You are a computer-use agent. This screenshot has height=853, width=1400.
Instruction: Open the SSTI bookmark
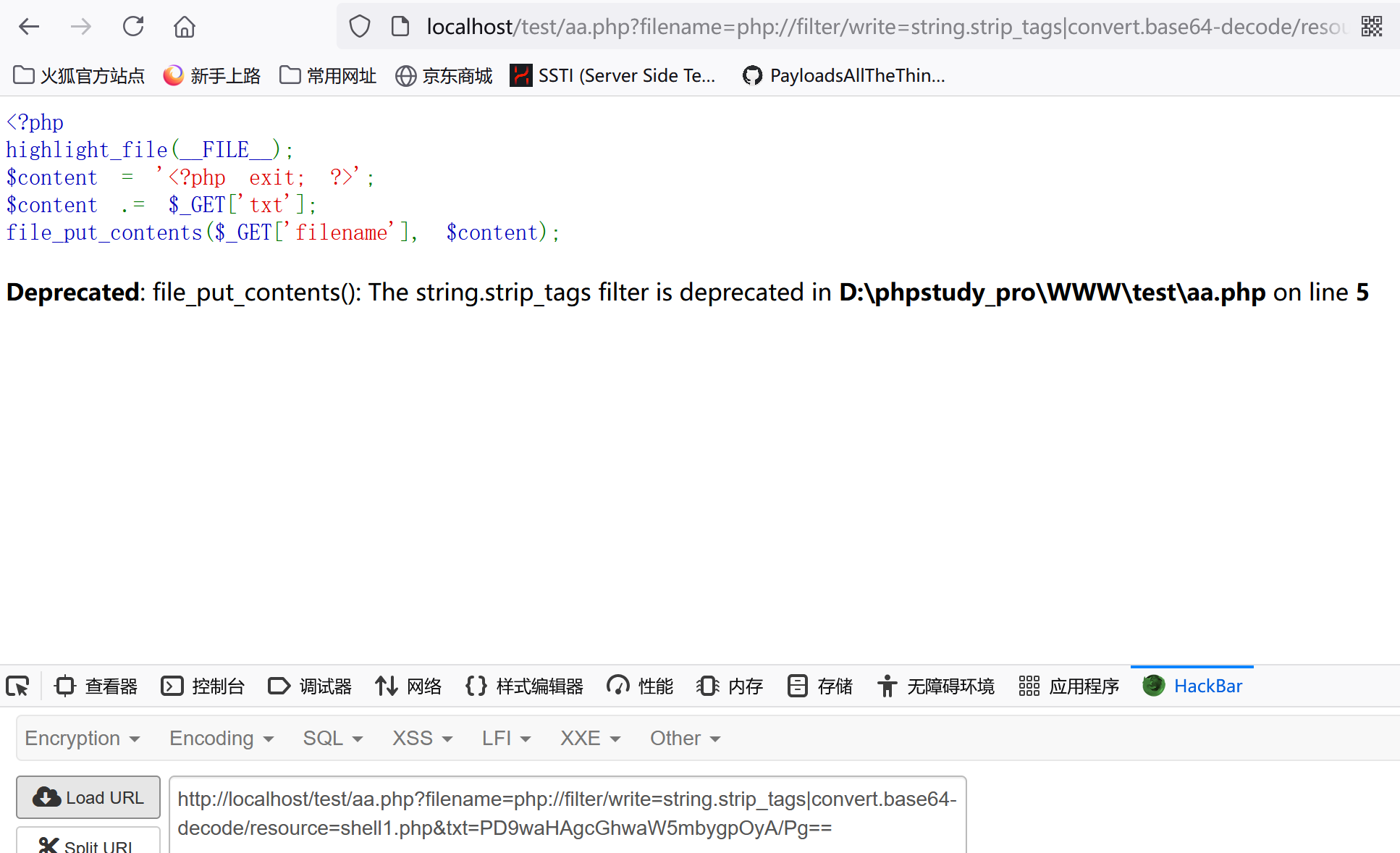(x=612, y=75)
